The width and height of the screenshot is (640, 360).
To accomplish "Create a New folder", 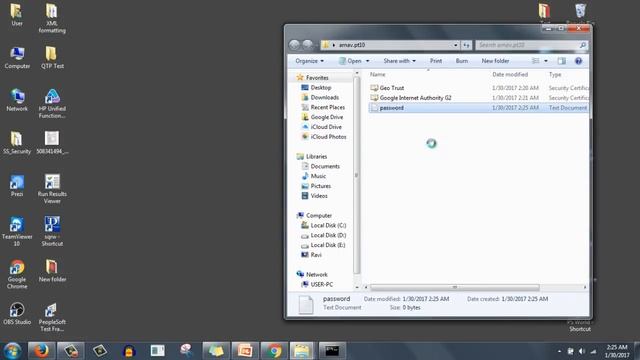I will point(495,61).
